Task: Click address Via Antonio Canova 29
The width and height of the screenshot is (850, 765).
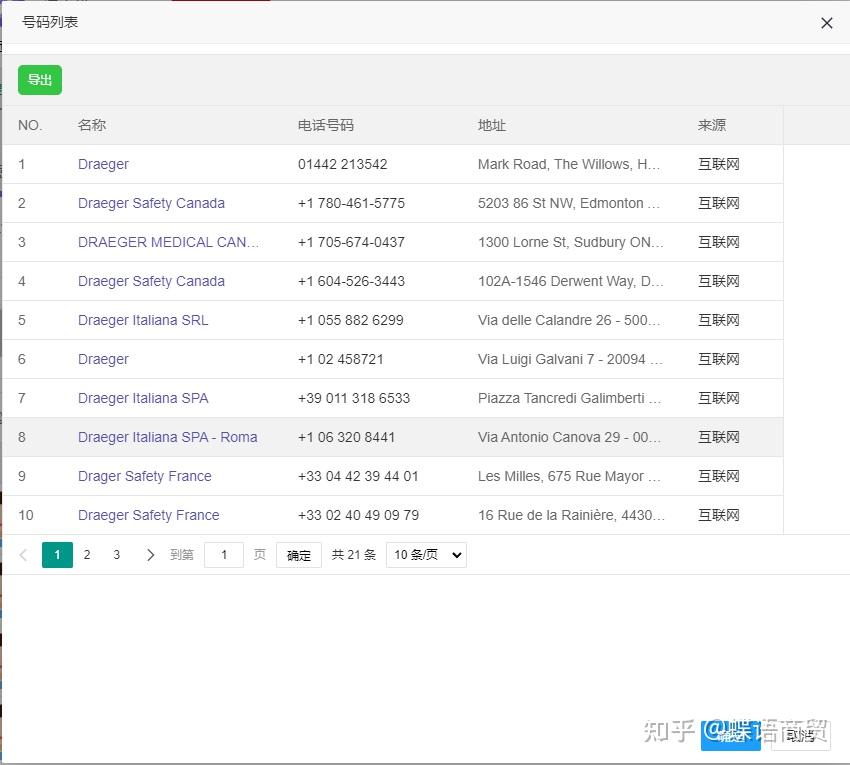Action: pyautogui.click(x=569, y=438)
